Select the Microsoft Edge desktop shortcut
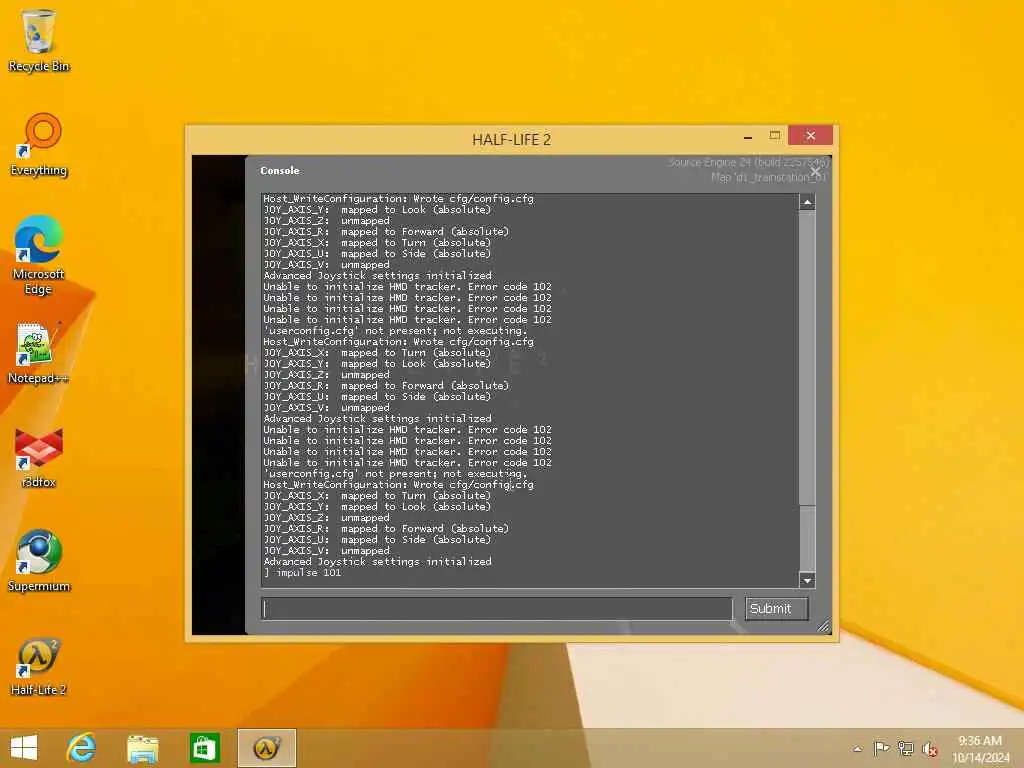The width and height of the screenshot is (1024, 768). [x=39, y=255]
